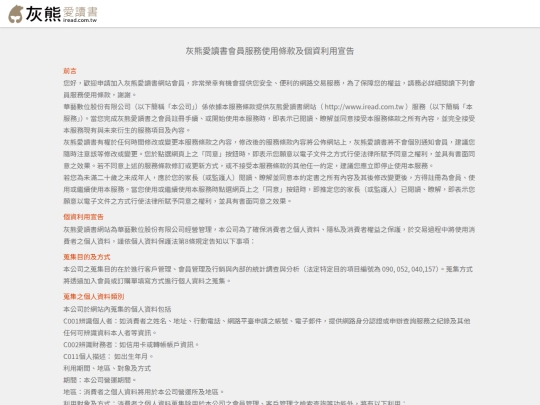
Task: Open the iread.com.tw site name link
Action: tap(80, 20)
